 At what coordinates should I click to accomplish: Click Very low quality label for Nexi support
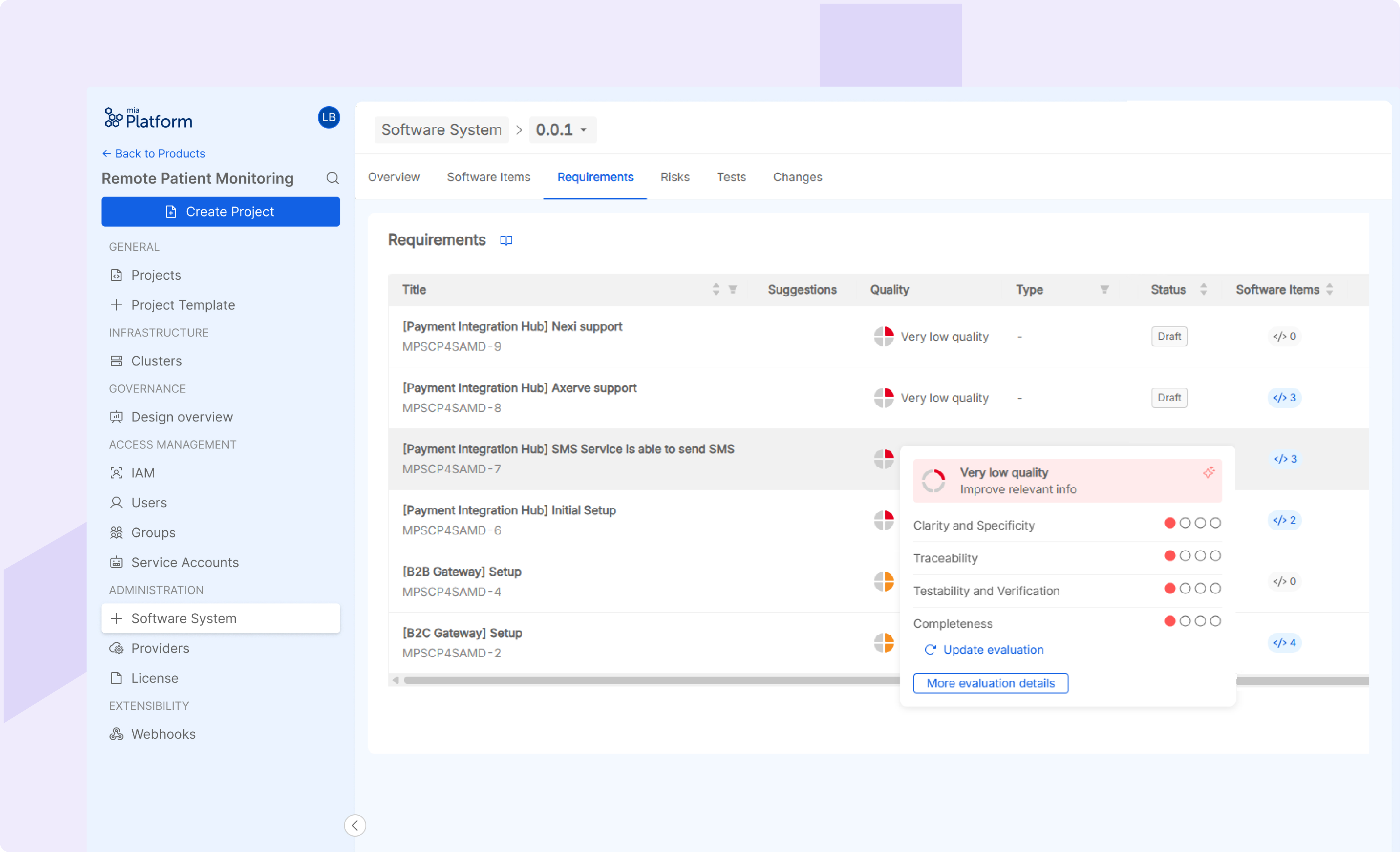coord(944,337)
